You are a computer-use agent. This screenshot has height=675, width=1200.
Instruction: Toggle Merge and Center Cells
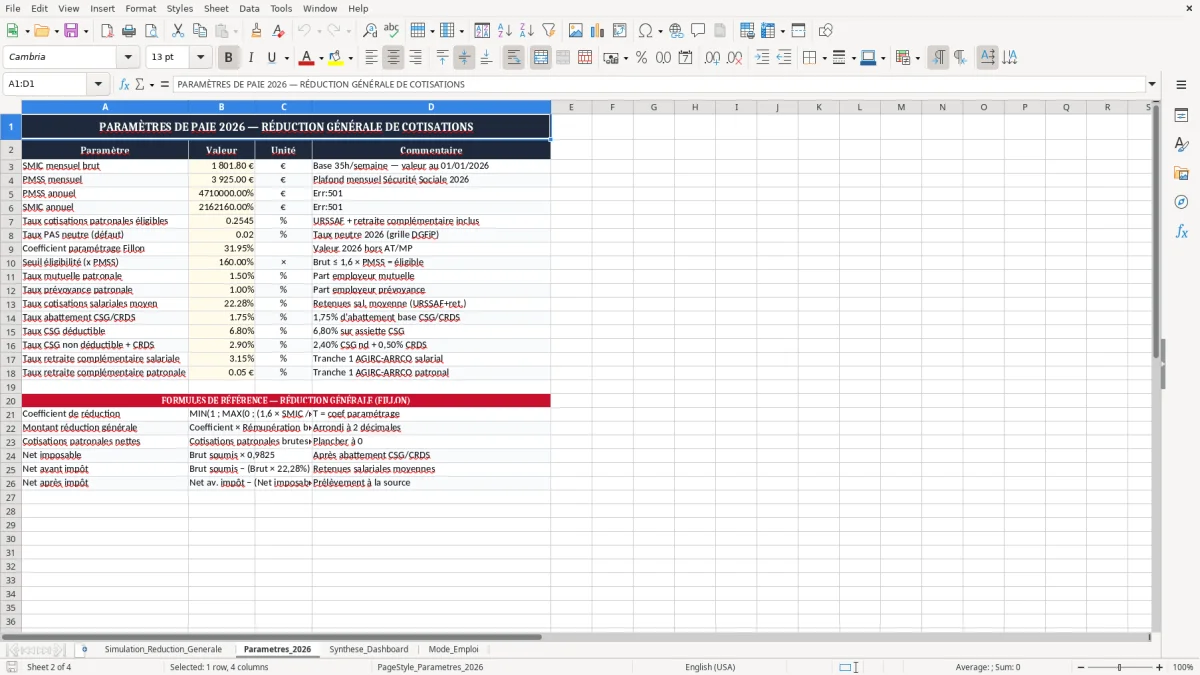540,58
